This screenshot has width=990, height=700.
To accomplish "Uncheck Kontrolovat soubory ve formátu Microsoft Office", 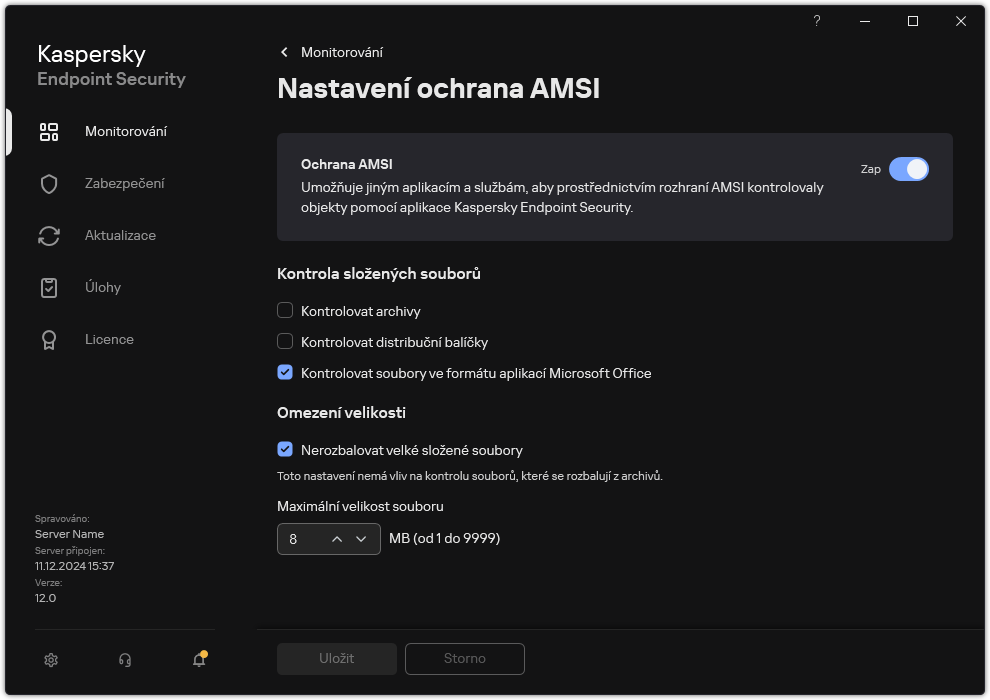I will (x=285, y=373).
